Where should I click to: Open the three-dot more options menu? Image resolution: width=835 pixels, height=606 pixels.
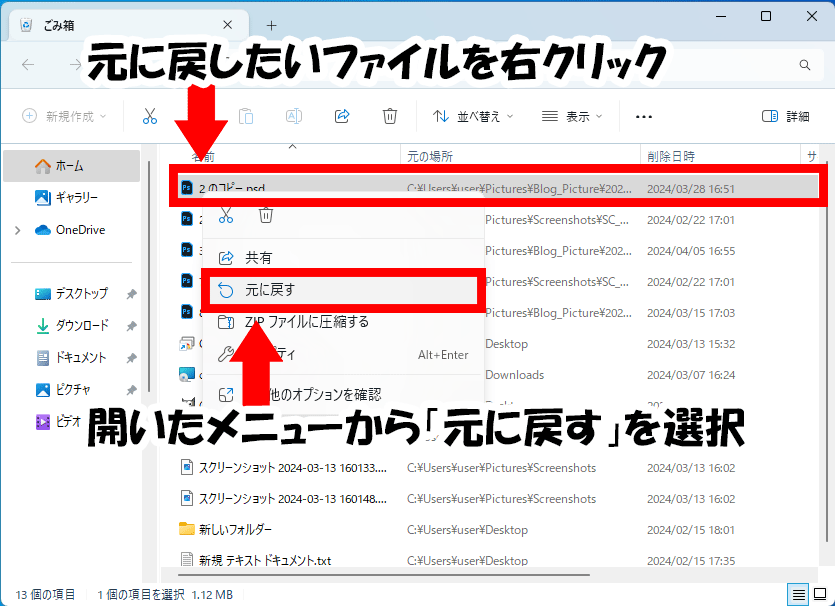click(x=643, y=116)
